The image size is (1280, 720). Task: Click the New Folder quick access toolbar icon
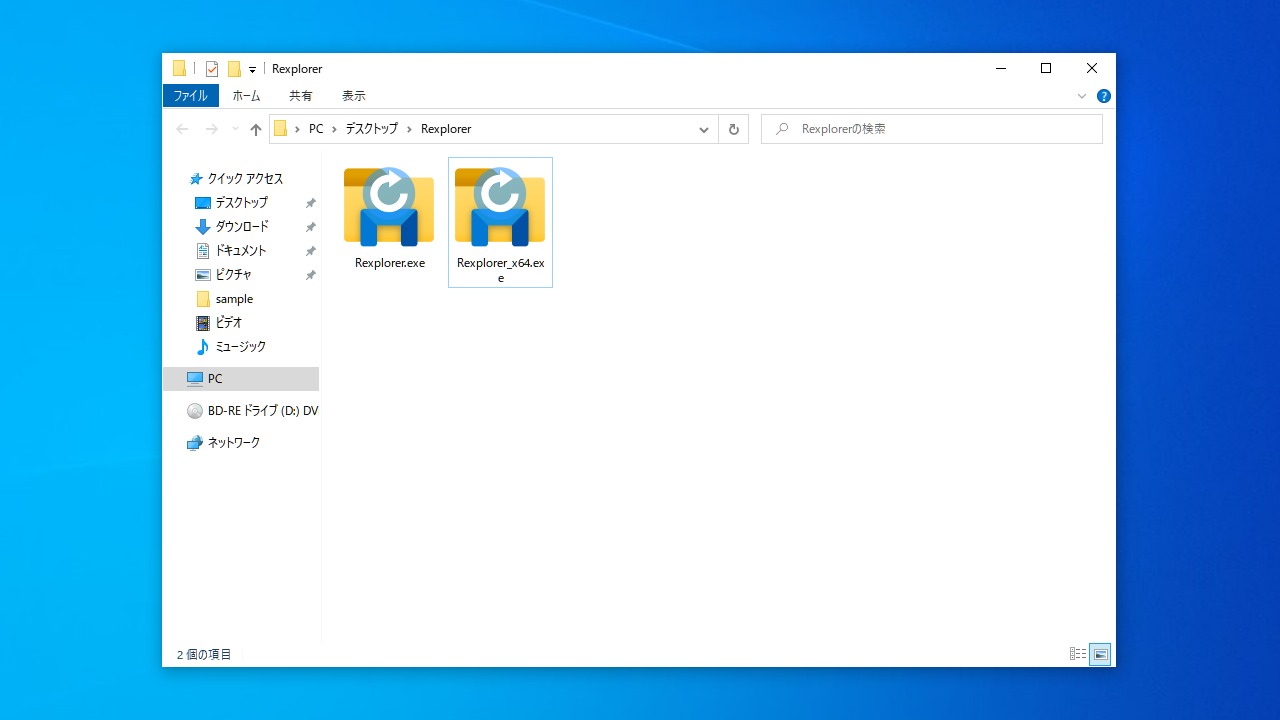click(x=234, y=69)
